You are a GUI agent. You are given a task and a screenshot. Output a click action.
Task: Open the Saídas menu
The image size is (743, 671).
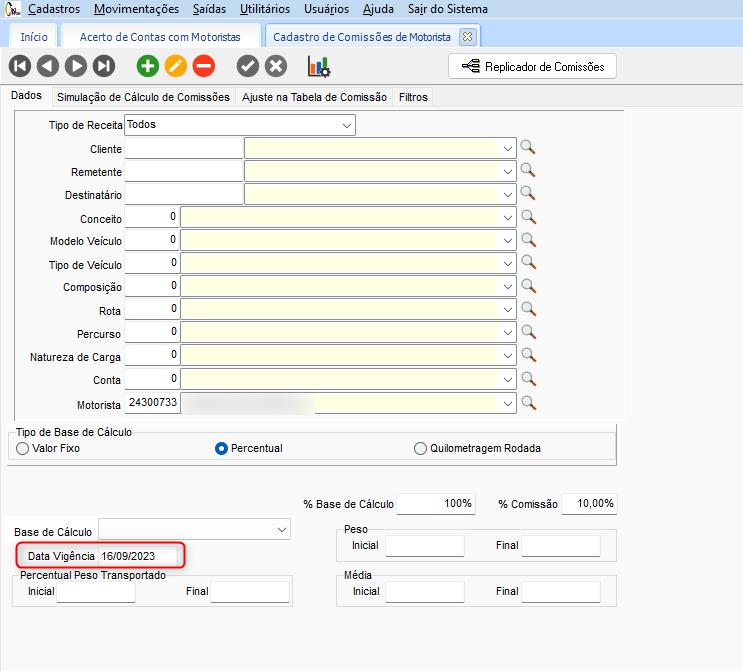pyautogui.click(x=209, y=9)
